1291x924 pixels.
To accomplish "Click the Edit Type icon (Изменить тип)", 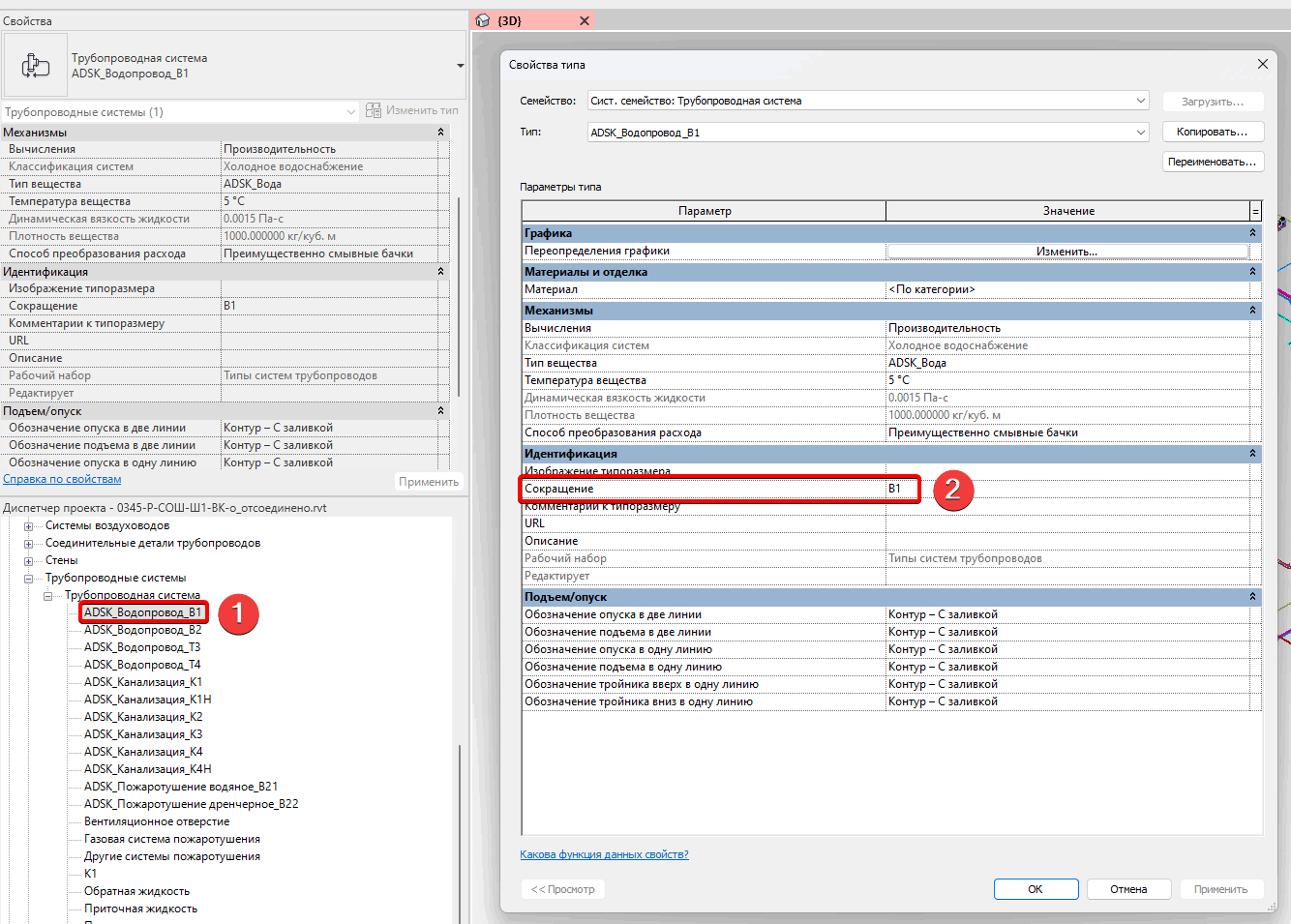I will pyautogui.click(x=374, y=111).
